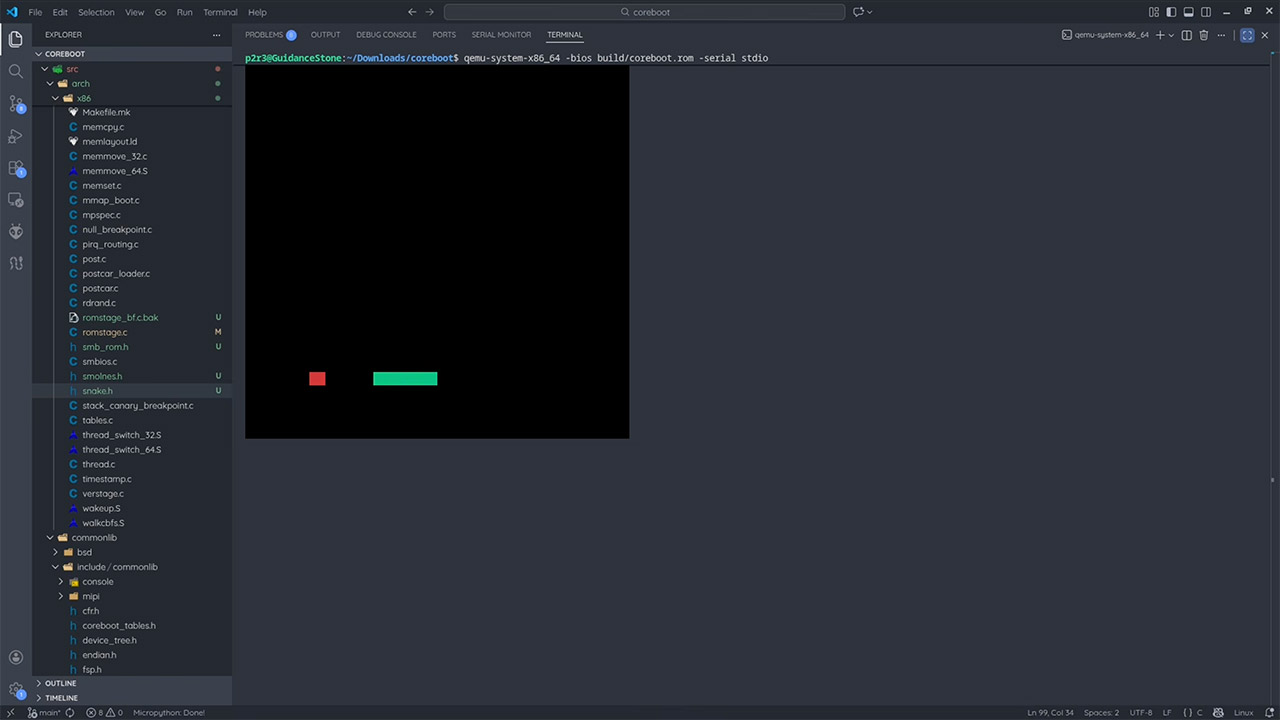Click the main branch indicator in the status bar

coord(47,712)
